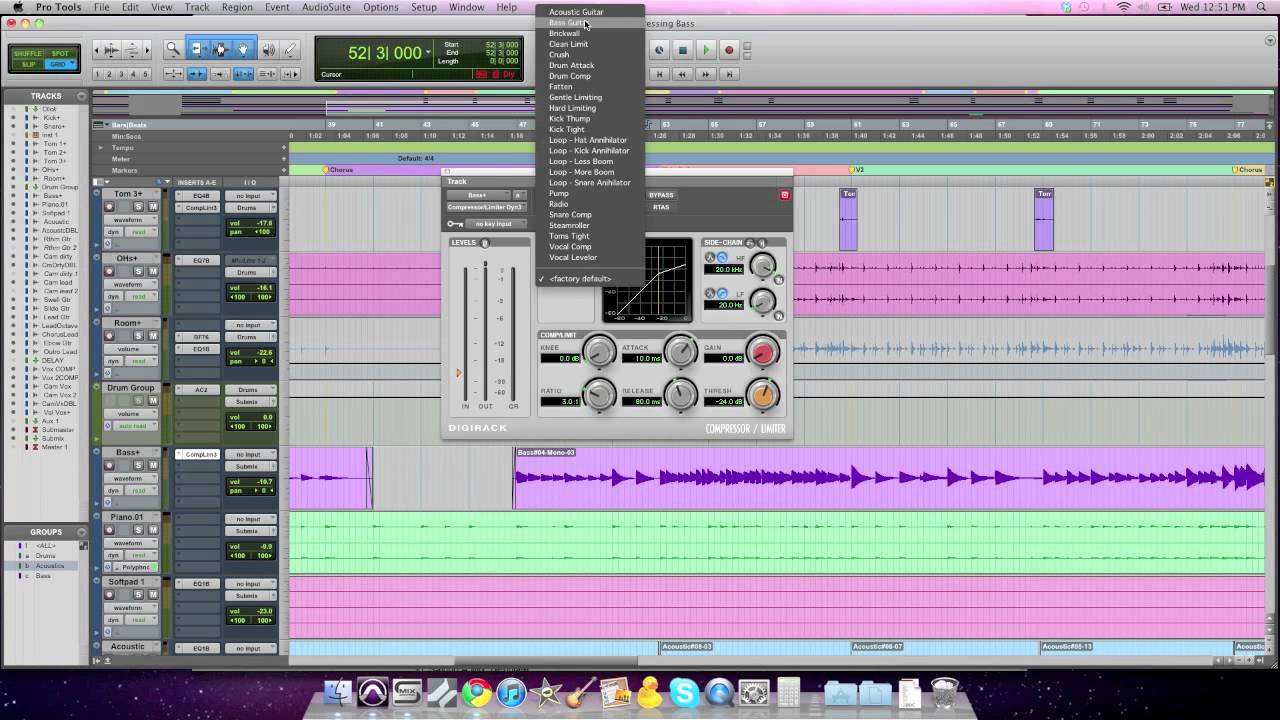The width and height of the screenshot is (1280, 720).
Task: Open main counter format dropdown arrow
Action: 428,52
